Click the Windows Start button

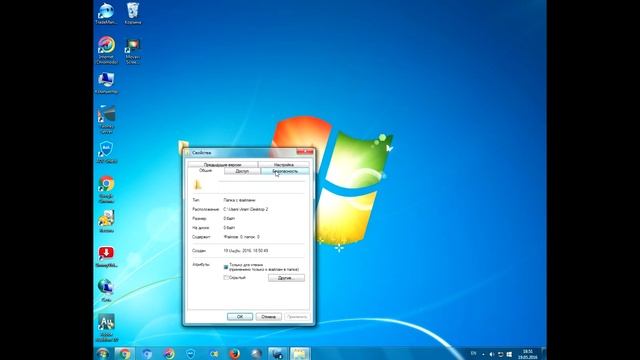[x=102, y=353]
